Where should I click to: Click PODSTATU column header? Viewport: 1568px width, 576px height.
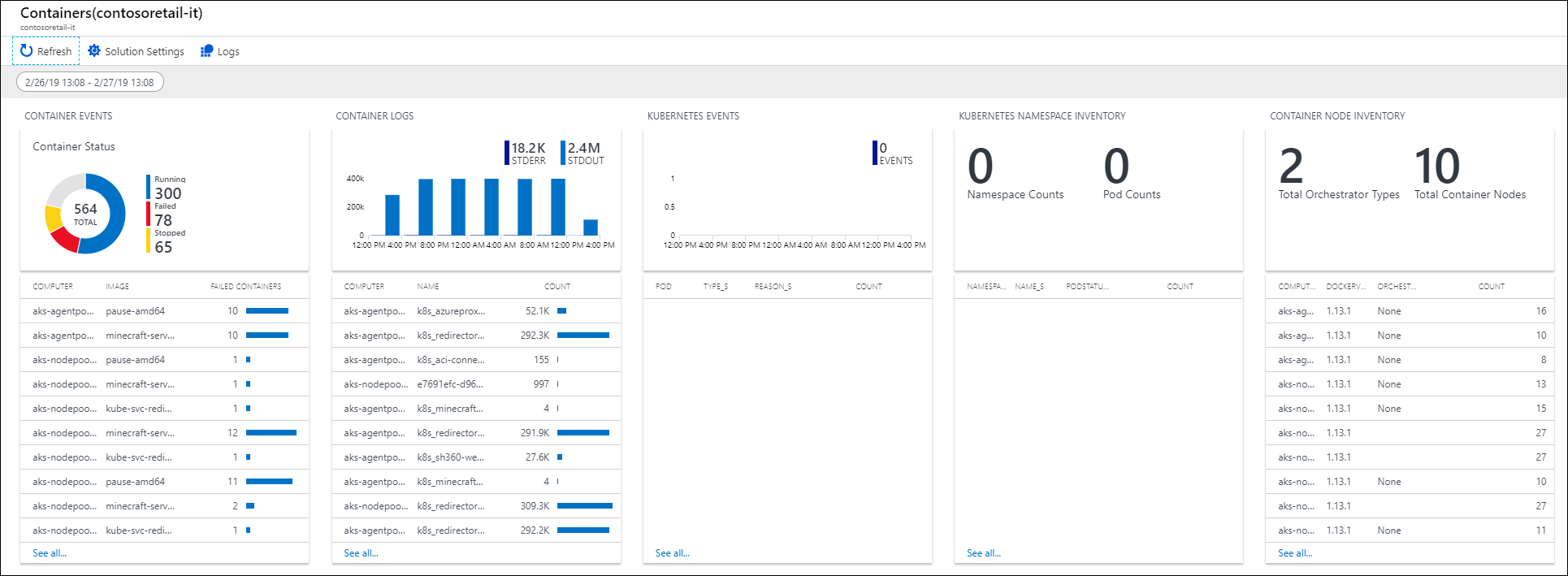[x=1087, y=287]
